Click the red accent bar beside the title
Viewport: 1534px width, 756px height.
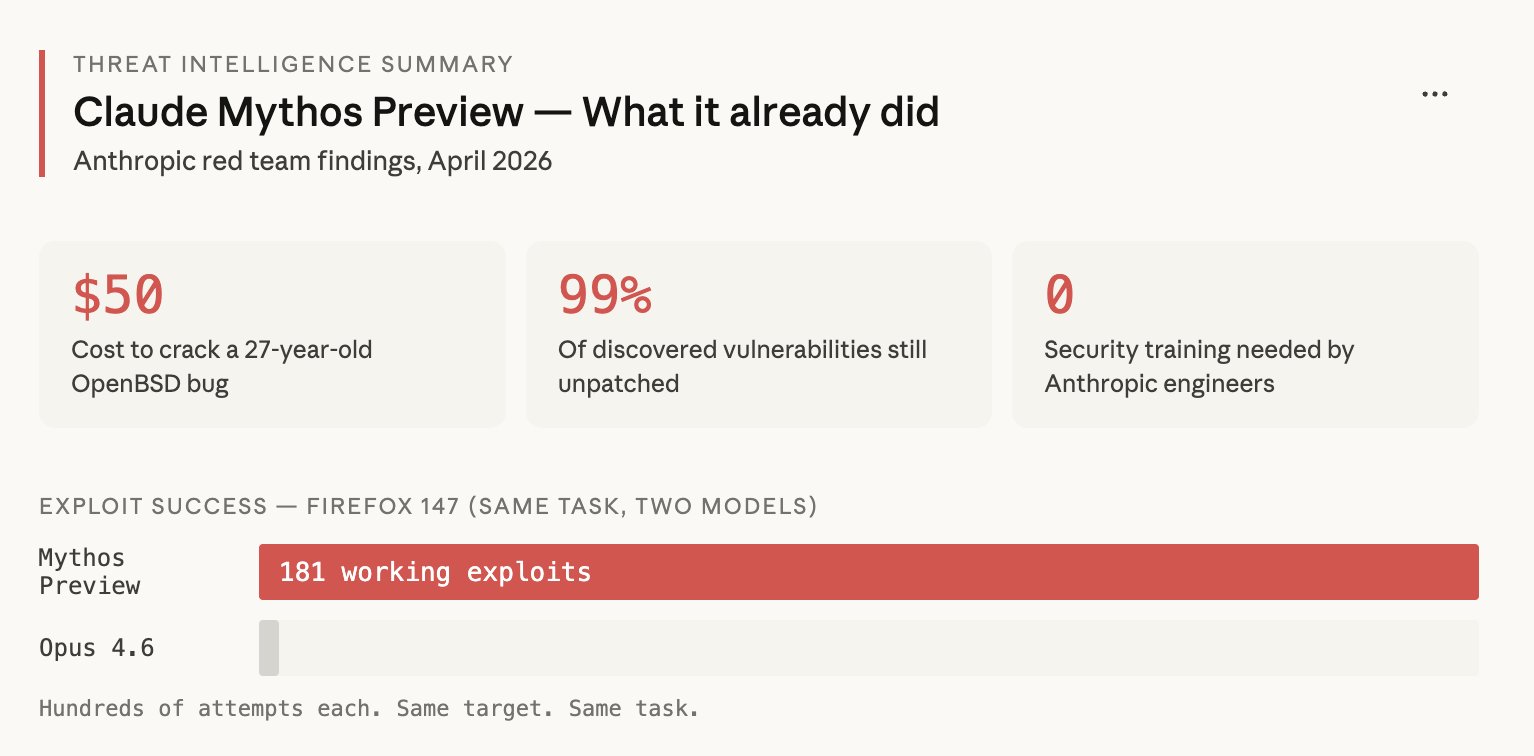click(x=42, y=113)
